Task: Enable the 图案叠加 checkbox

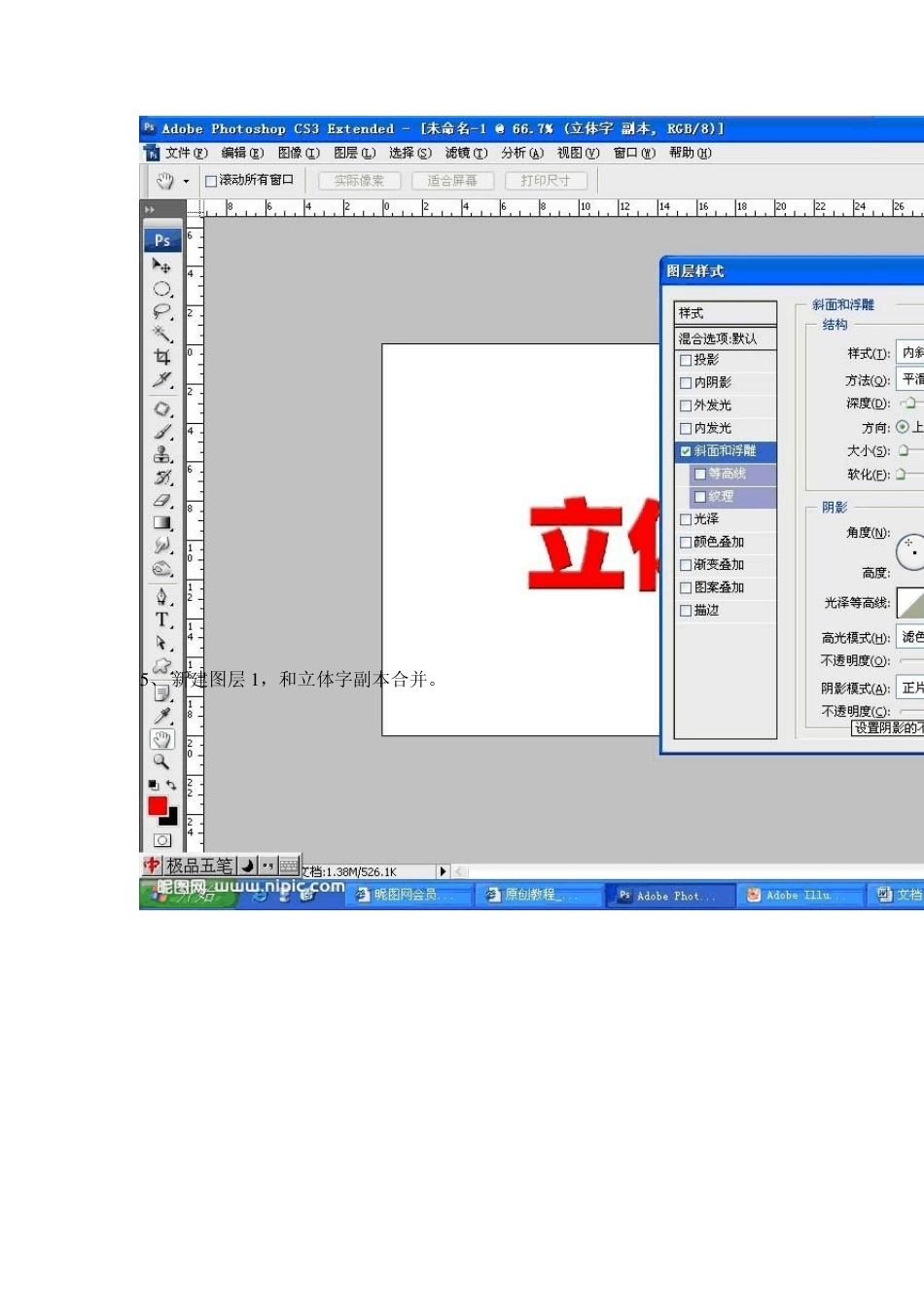Action: 686,588
